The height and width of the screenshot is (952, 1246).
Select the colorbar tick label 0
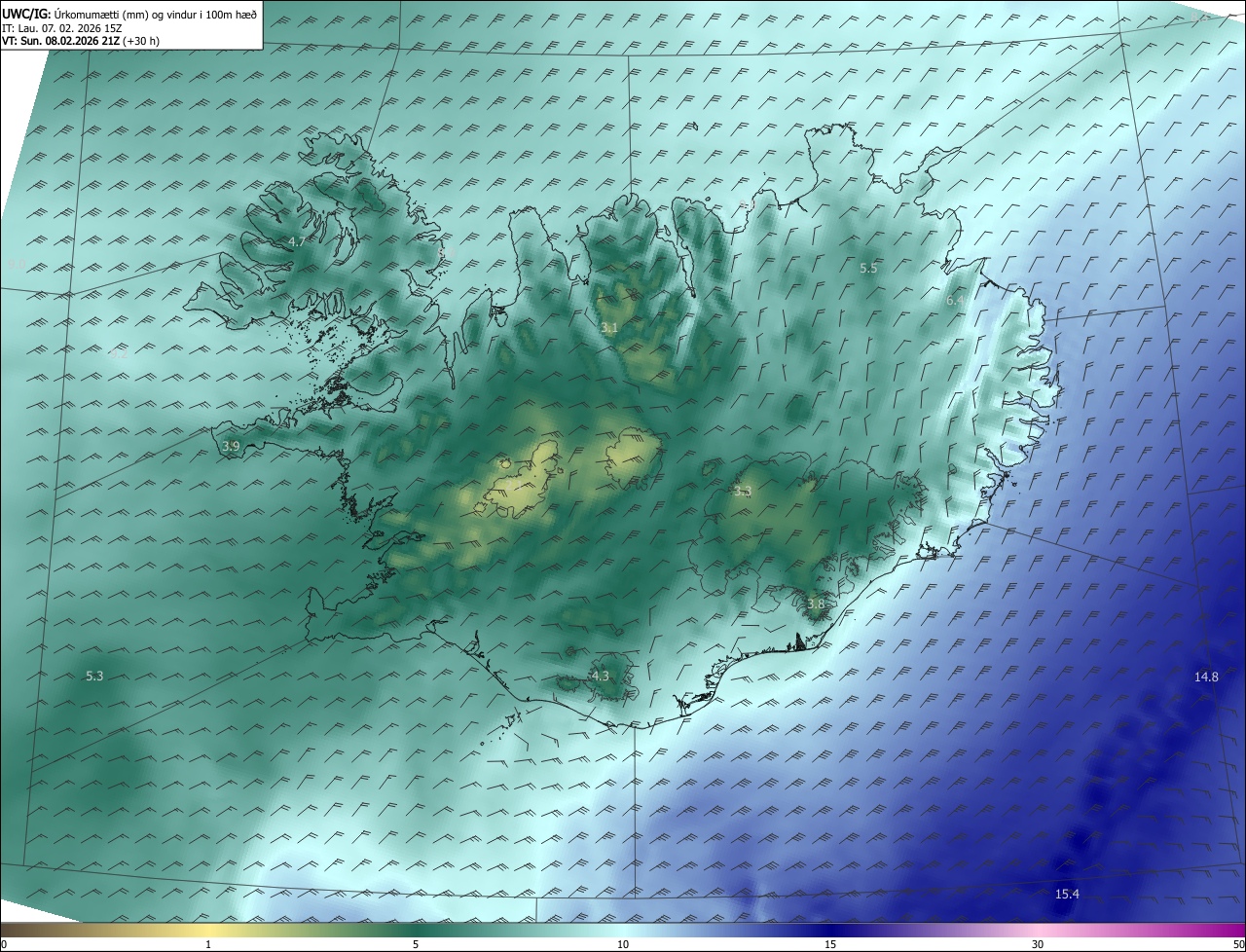click(4, 944)
